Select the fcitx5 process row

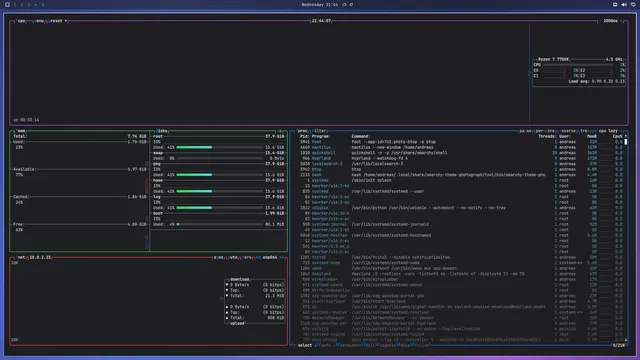pyautogui.click(x=460, y=258)
